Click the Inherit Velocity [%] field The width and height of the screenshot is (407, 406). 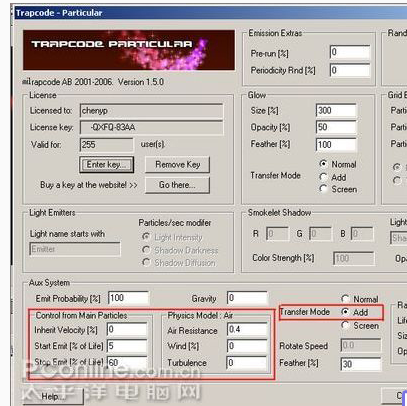[x=127, y=330]
